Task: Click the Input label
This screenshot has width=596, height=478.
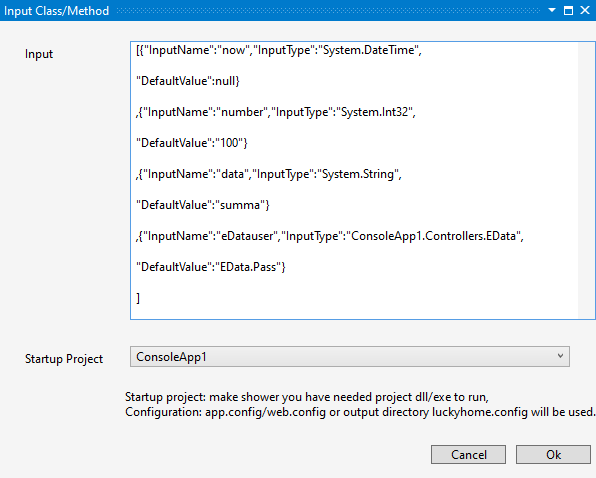Action: point(39,54)
